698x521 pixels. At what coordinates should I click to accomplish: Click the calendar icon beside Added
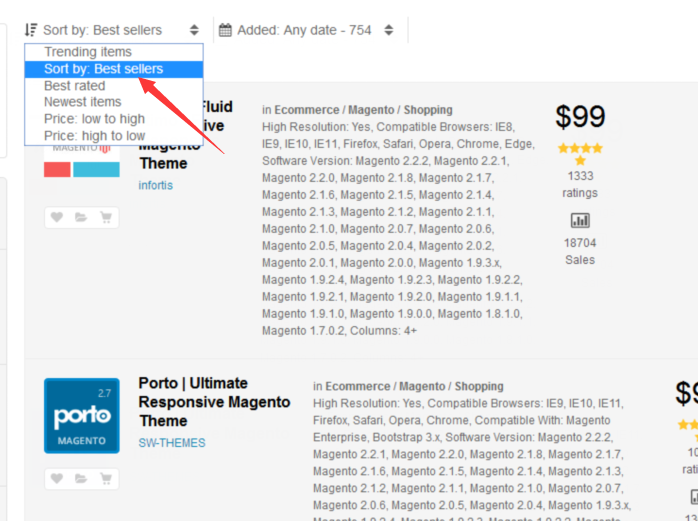click(x=225, y=30)
